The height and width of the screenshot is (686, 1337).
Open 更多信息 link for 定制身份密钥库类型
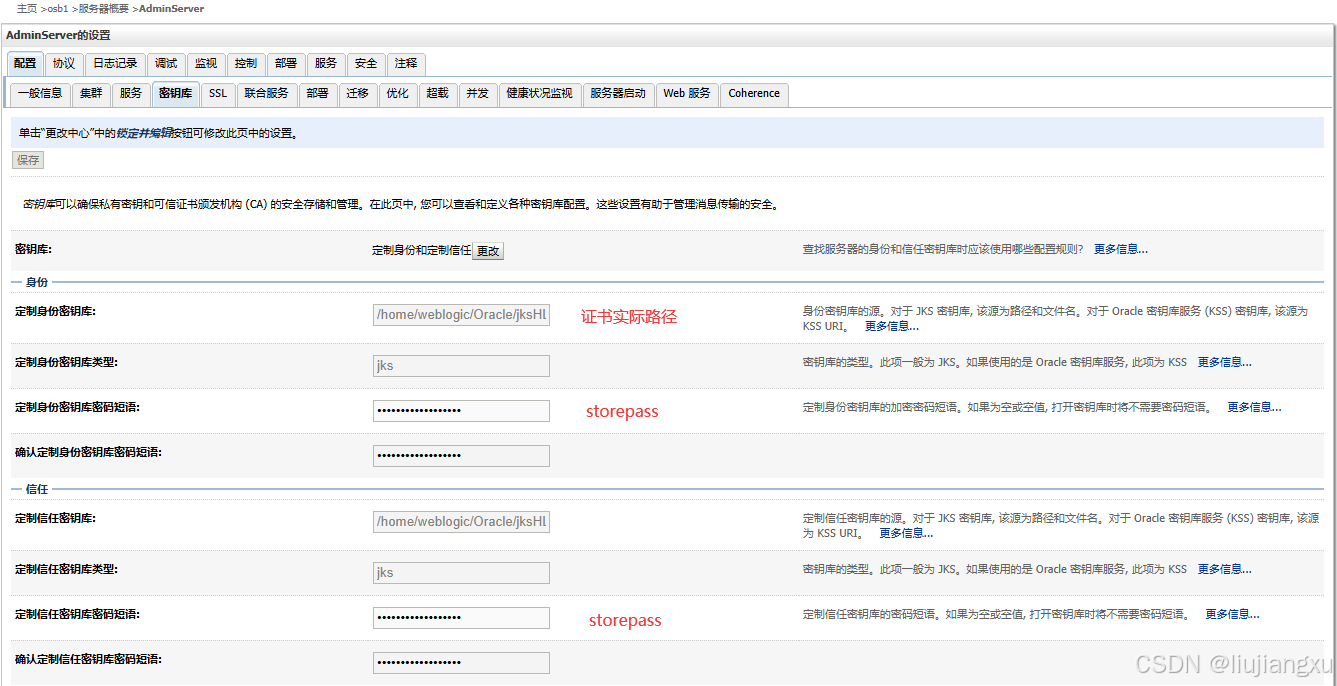tap(1225, 362)
